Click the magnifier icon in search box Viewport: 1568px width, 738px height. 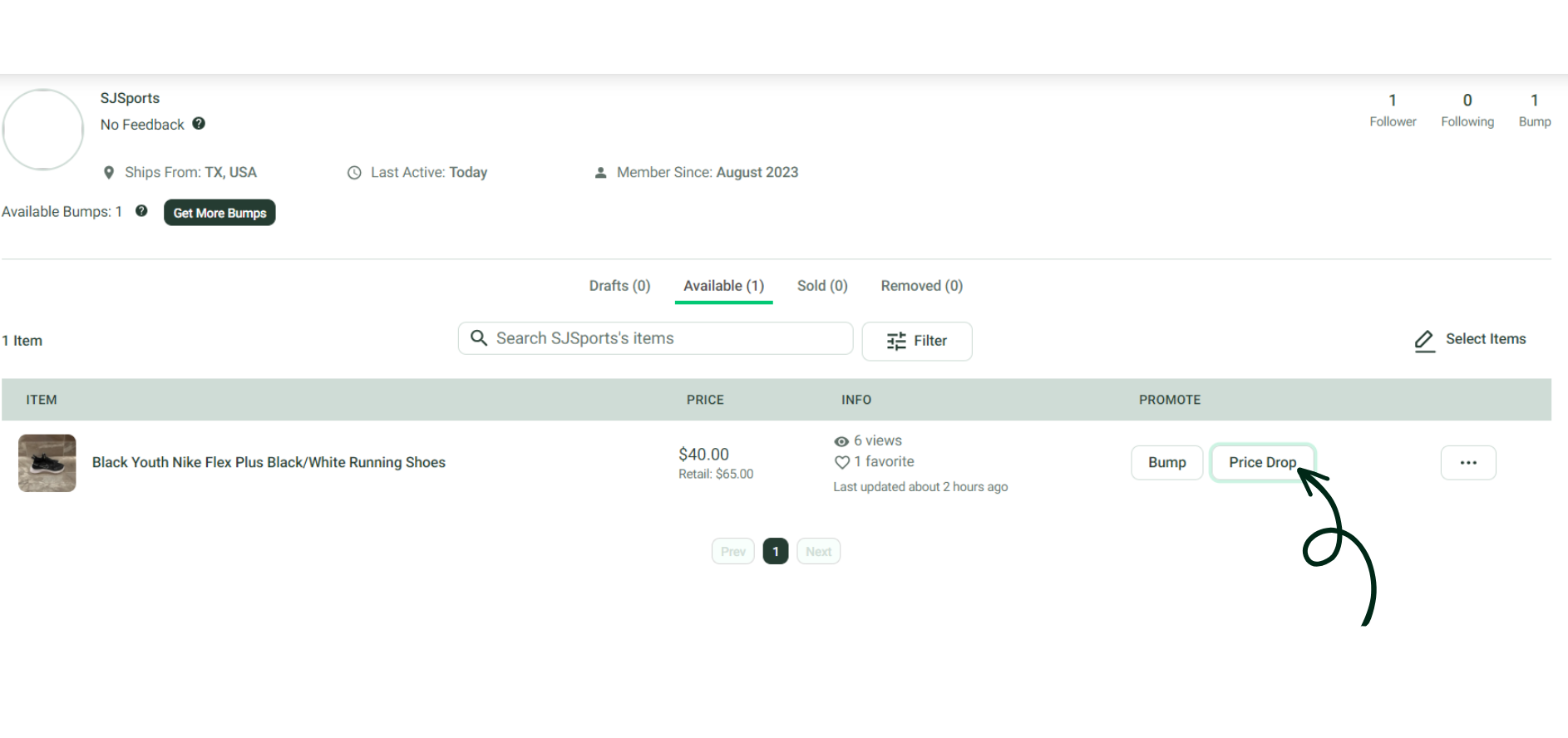[x=479, y=338]
